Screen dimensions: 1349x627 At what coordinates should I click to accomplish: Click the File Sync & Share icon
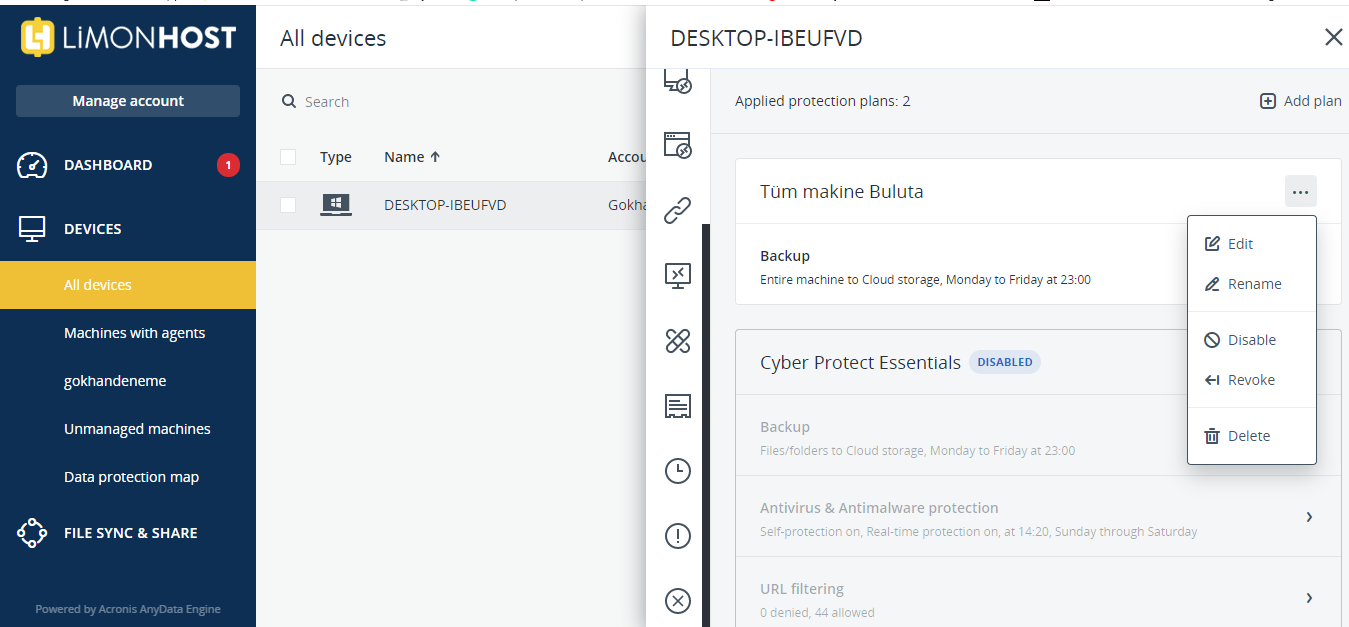click(x=32, y=533)
